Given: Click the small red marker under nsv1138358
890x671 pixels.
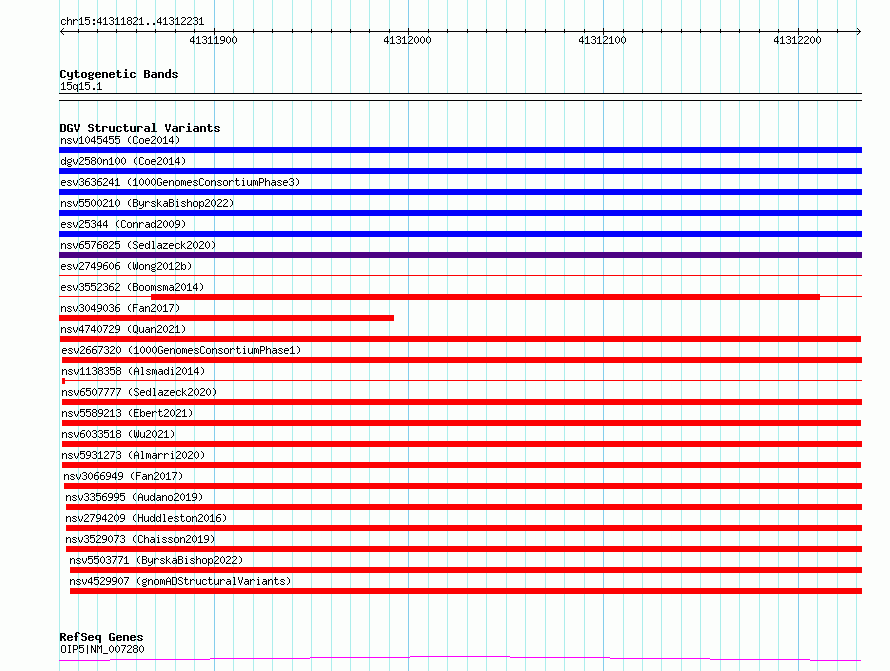Looking at the screenshot, I should 63,381.
